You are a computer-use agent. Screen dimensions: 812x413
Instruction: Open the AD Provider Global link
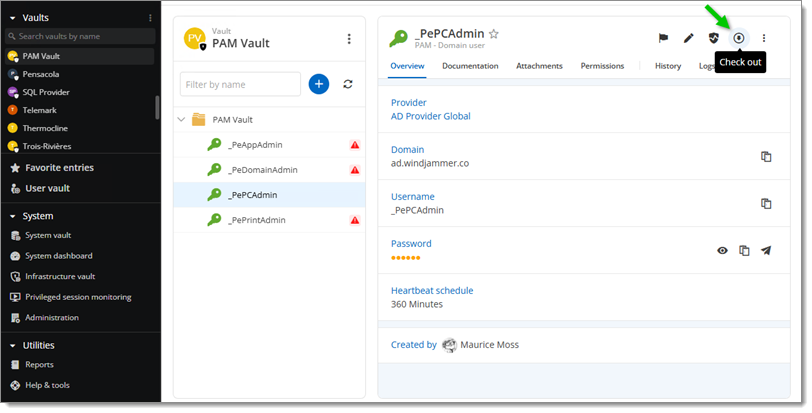coord(430,116)
